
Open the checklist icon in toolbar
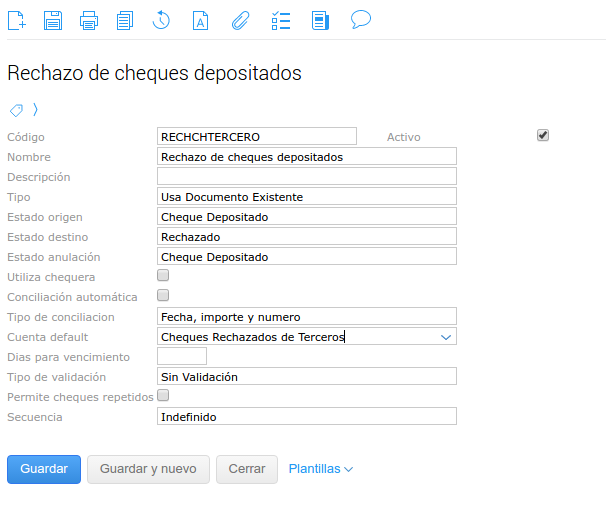coord(280,19)
